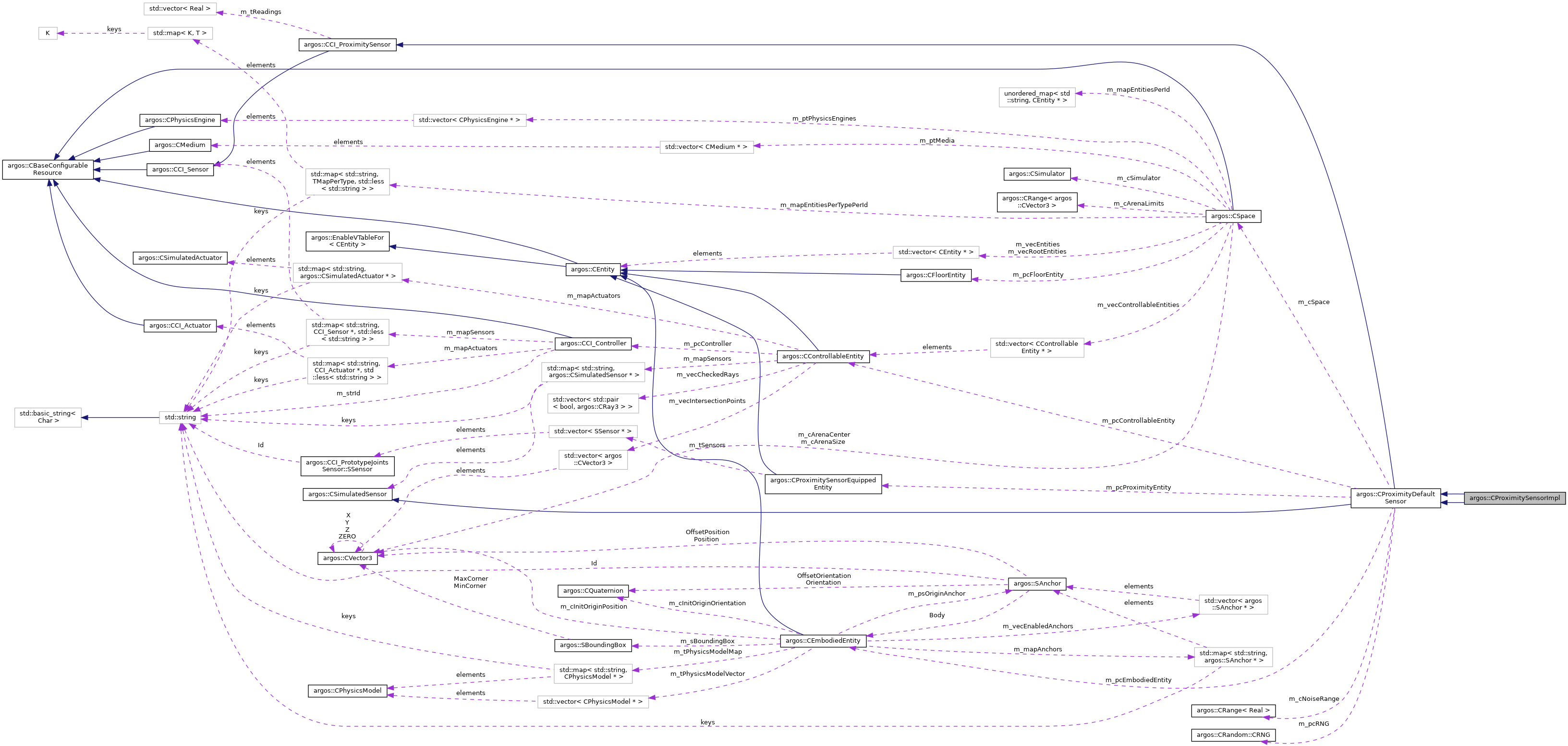Select std::map string, CCI_Sensor * node
The height and width of the screenshot is (746, 1568).
point(348,332)
